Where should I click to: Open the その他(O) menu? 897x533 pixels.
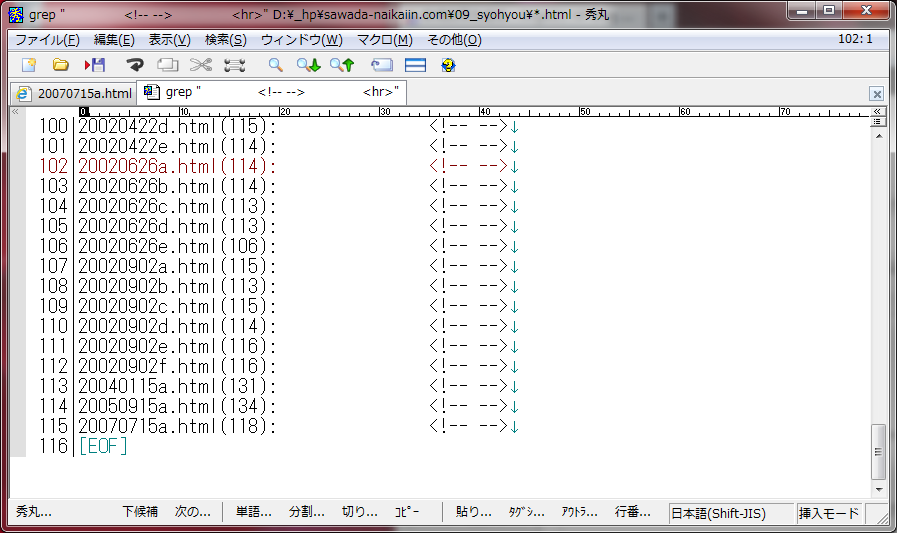coord(454,40)
